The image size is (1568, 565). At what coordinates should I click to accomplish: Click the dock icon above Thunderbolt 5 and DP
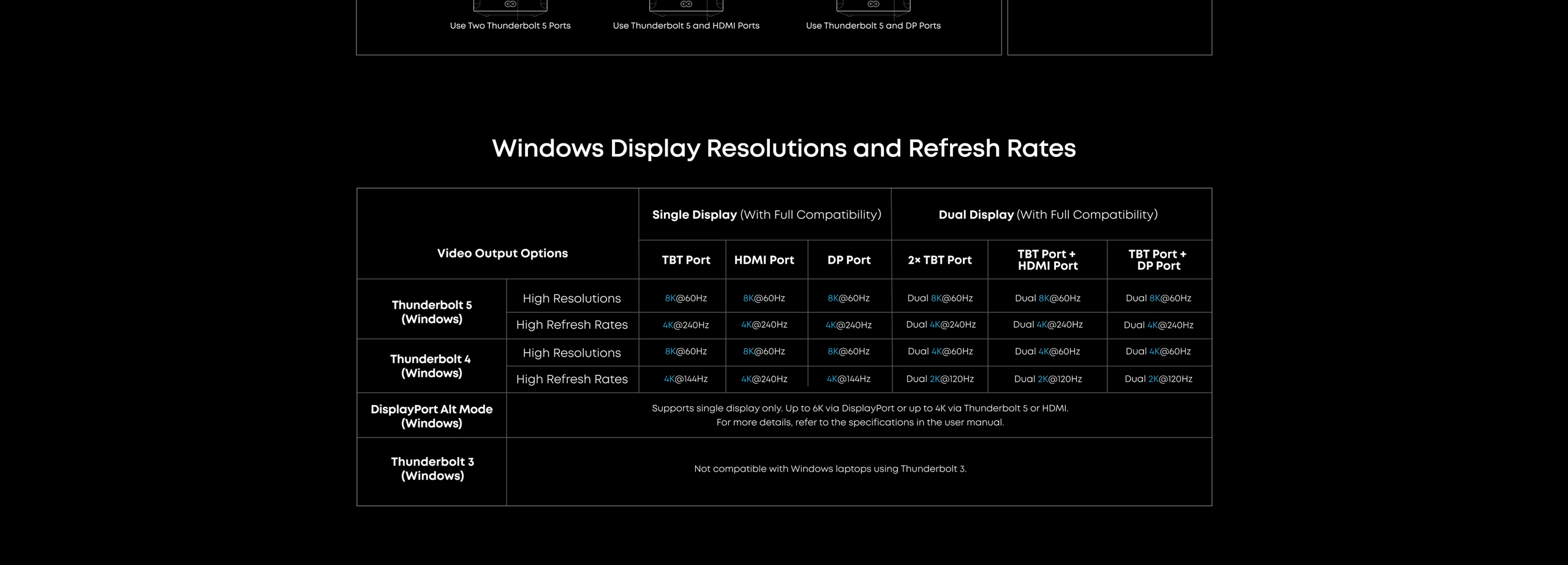pos(873,6)
